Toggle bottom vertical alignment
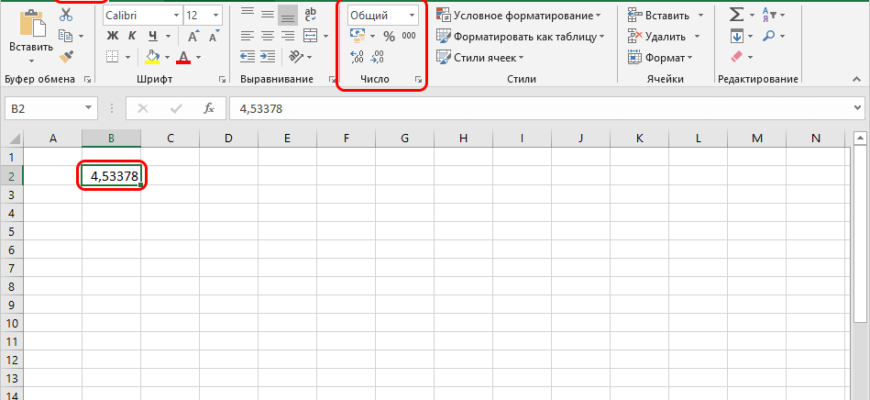The height and width of the screenshot is (400, 870). point(287,16)
